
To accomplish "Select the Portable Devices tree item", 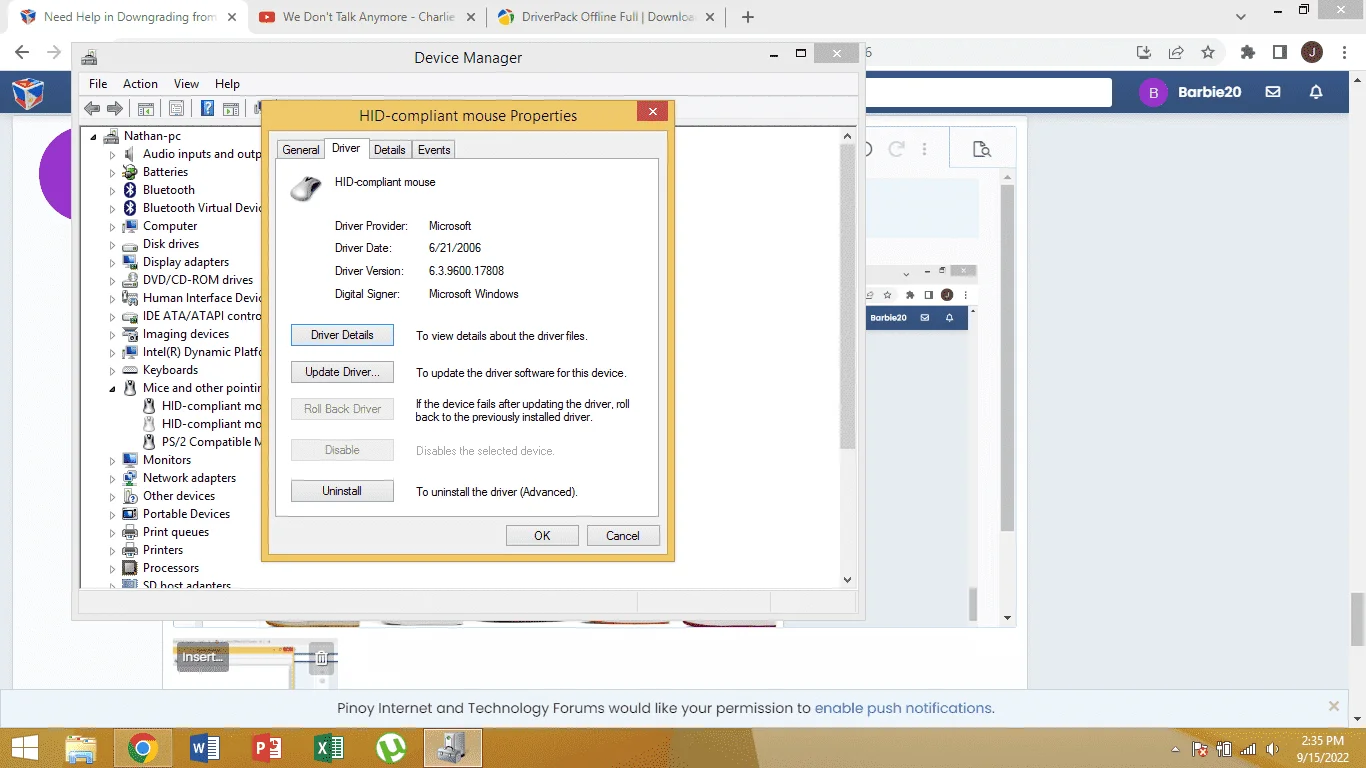I will point(186,514).
